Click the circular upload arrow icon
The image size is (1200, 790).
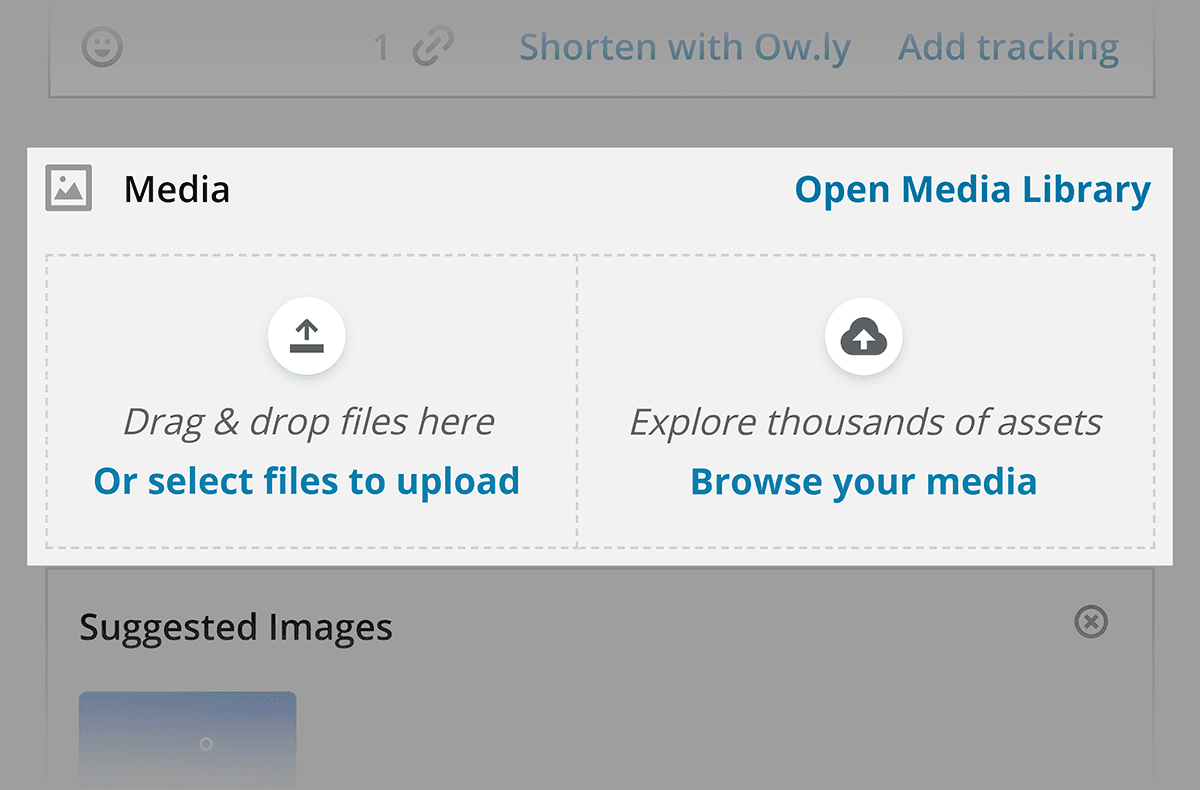306,336
